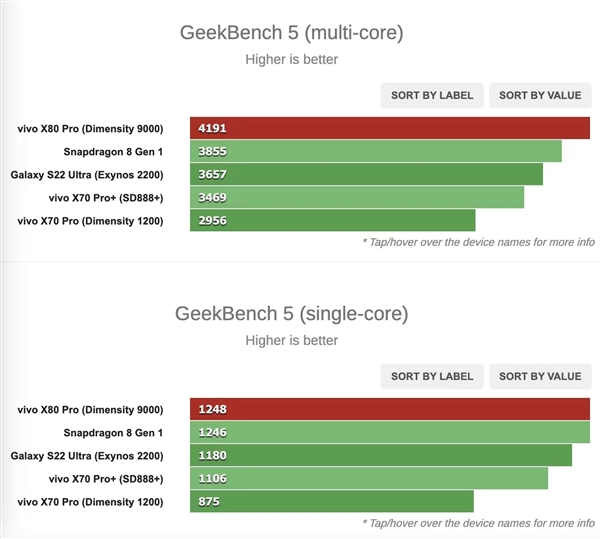Click SORT BY LABEL in single-core chart

pyautogui.click(x=432, y=376)
